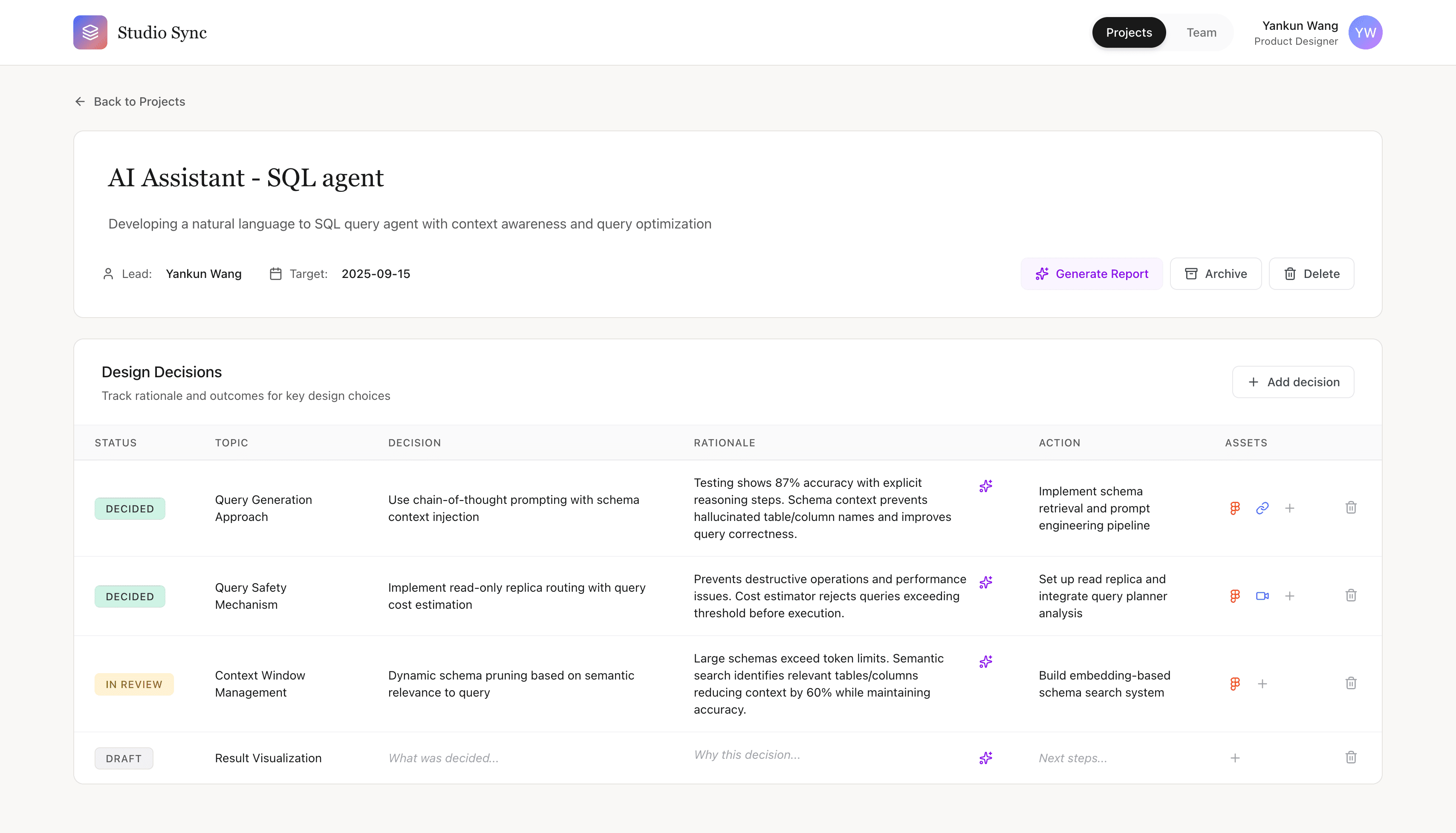Go Back to Projects
Viewport: 1456px width, 833px height.
130,101
